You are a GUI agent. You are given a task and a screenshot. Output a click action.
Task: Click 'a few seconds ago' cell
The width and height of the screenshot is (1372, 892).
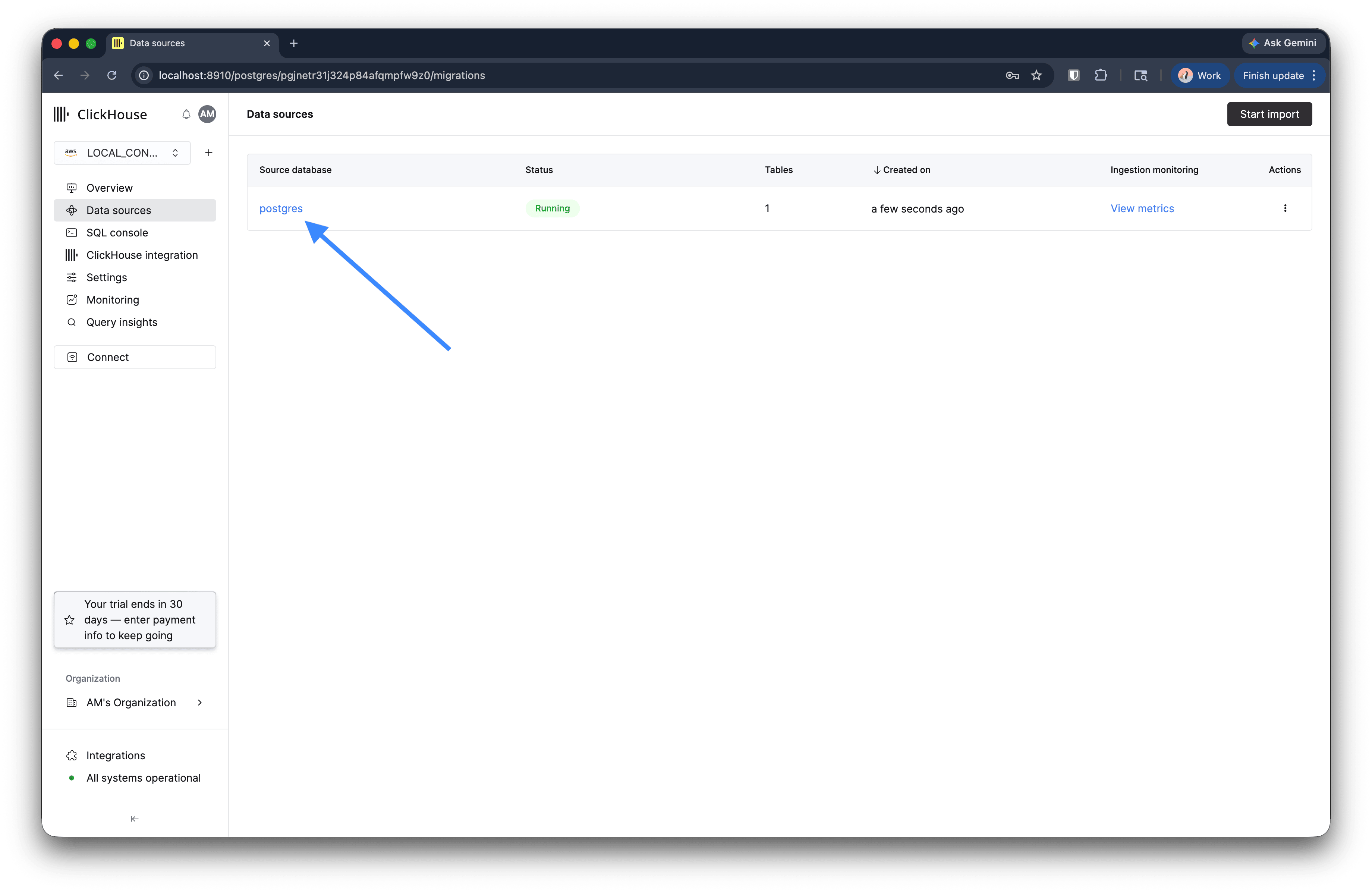pos(917,209)
